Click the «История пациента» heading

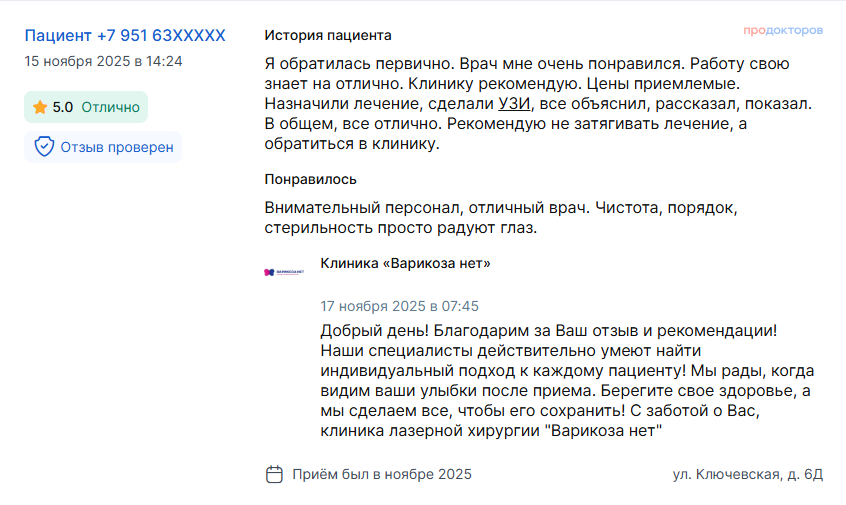[x=328, y=35]
